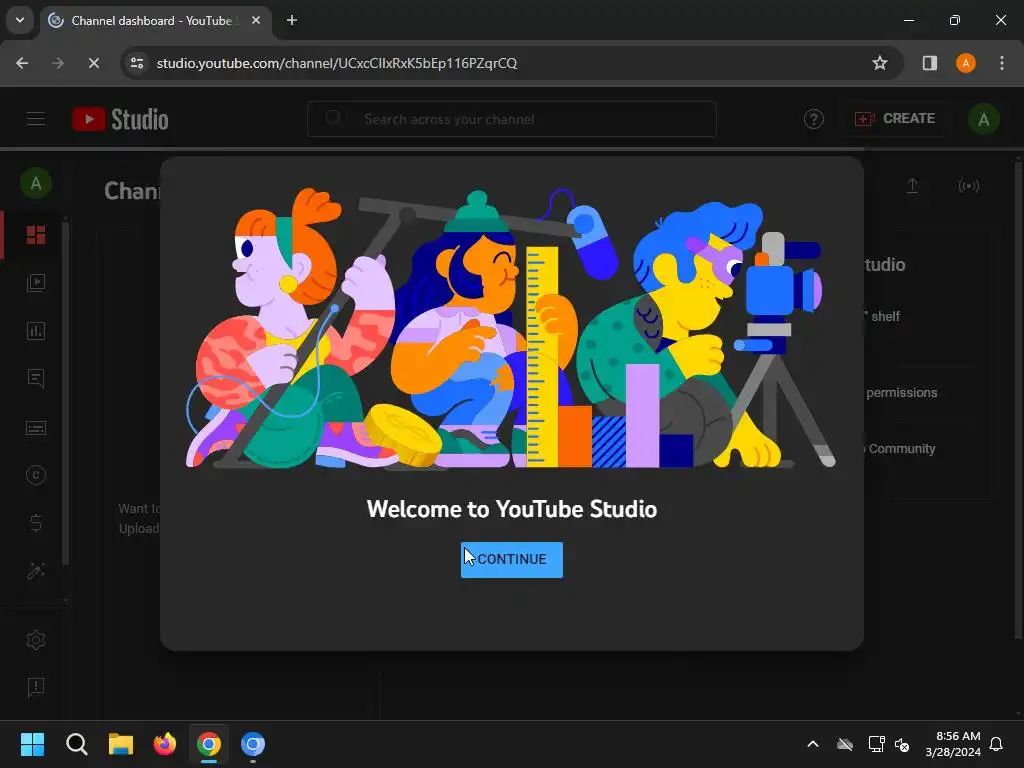
Task: Open the Help question mark icon
Action: pyautogui.click(x=814, y=120)
